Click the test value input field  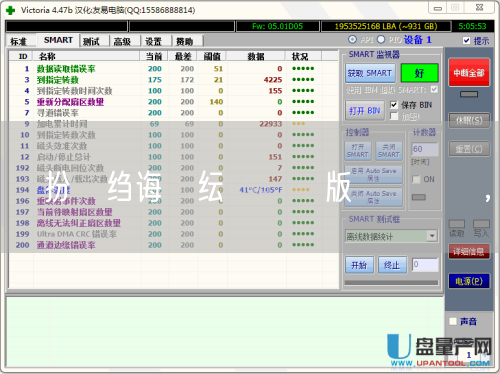425,265
